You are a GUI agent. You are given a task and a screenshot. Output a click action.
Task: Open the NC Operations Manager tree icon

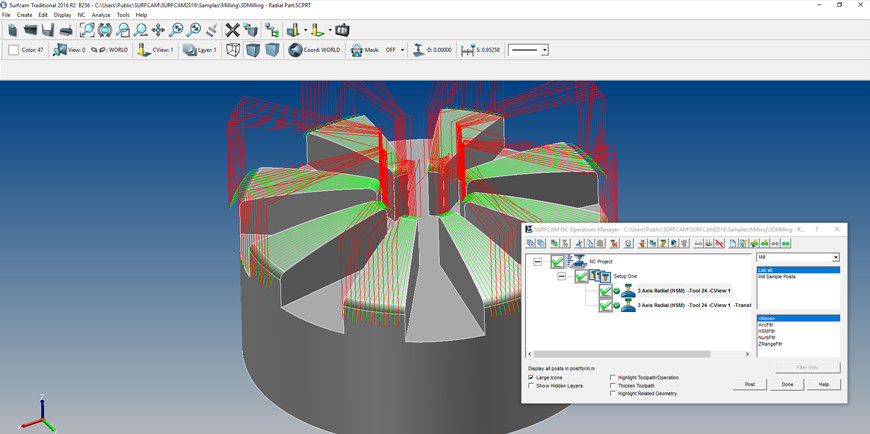click(271, 30)
